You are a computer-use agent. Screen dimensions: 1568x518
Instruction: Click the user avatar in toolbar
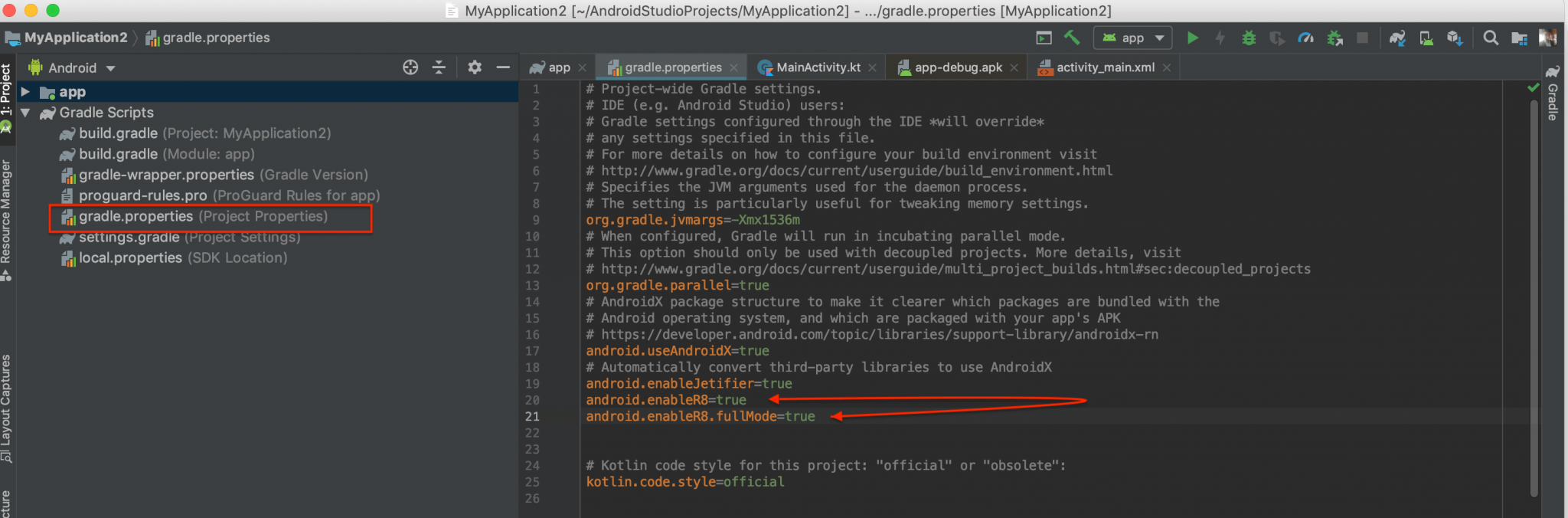(x=1547, y=38)
